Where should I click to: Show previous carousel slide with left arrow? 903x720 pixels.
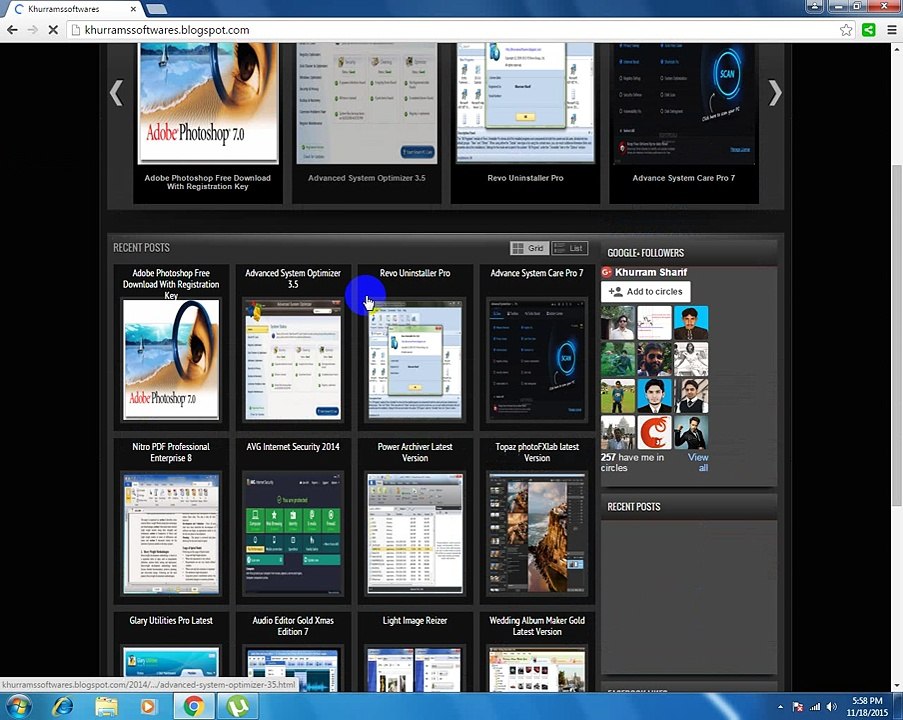pos(116,93)
